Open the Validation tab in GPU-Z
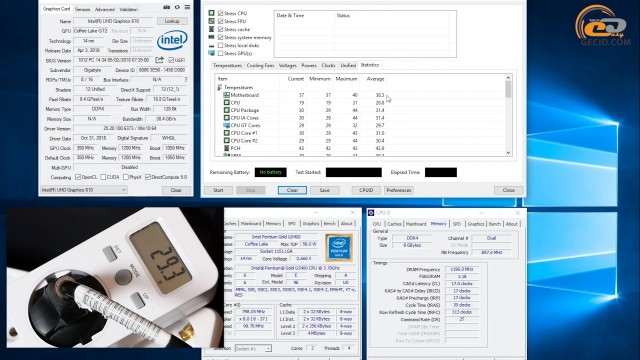The image size is (640, 360). (129, 9)
